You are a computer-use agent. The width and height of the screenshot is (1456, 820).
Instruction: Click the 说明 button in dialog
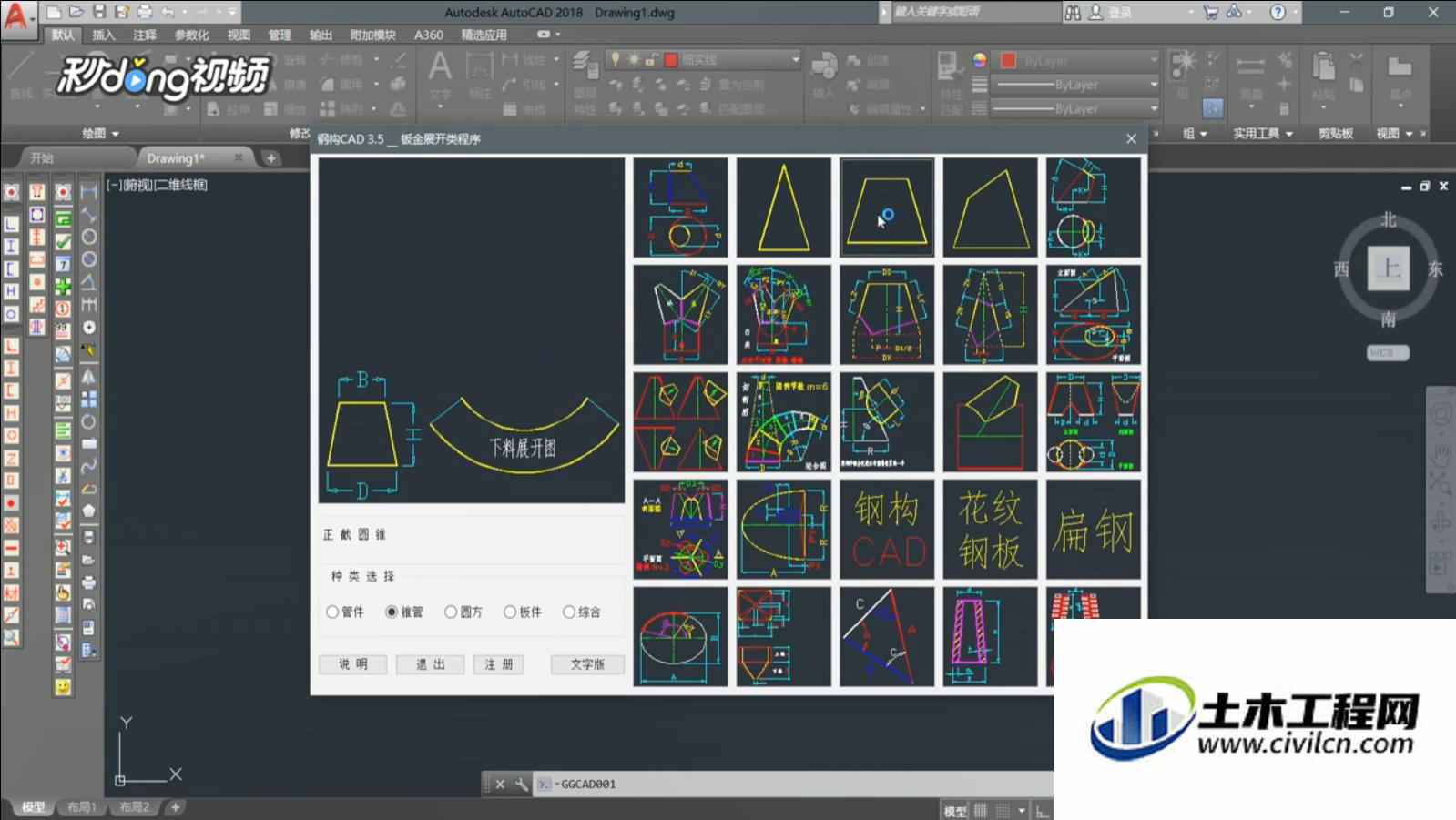click(353, 664)
